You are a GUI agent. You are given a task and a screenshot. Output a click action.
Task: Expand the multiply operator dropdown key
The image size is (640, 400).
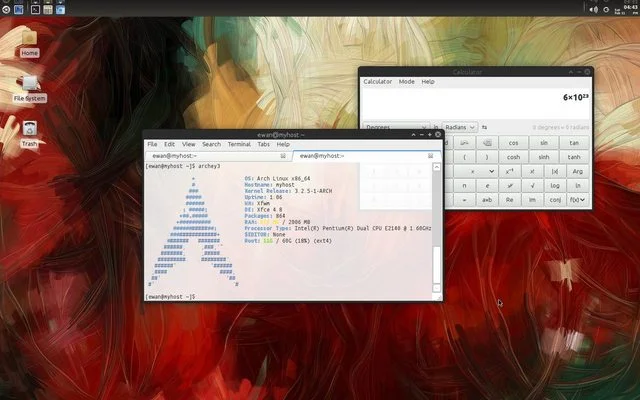pos(476,171)
